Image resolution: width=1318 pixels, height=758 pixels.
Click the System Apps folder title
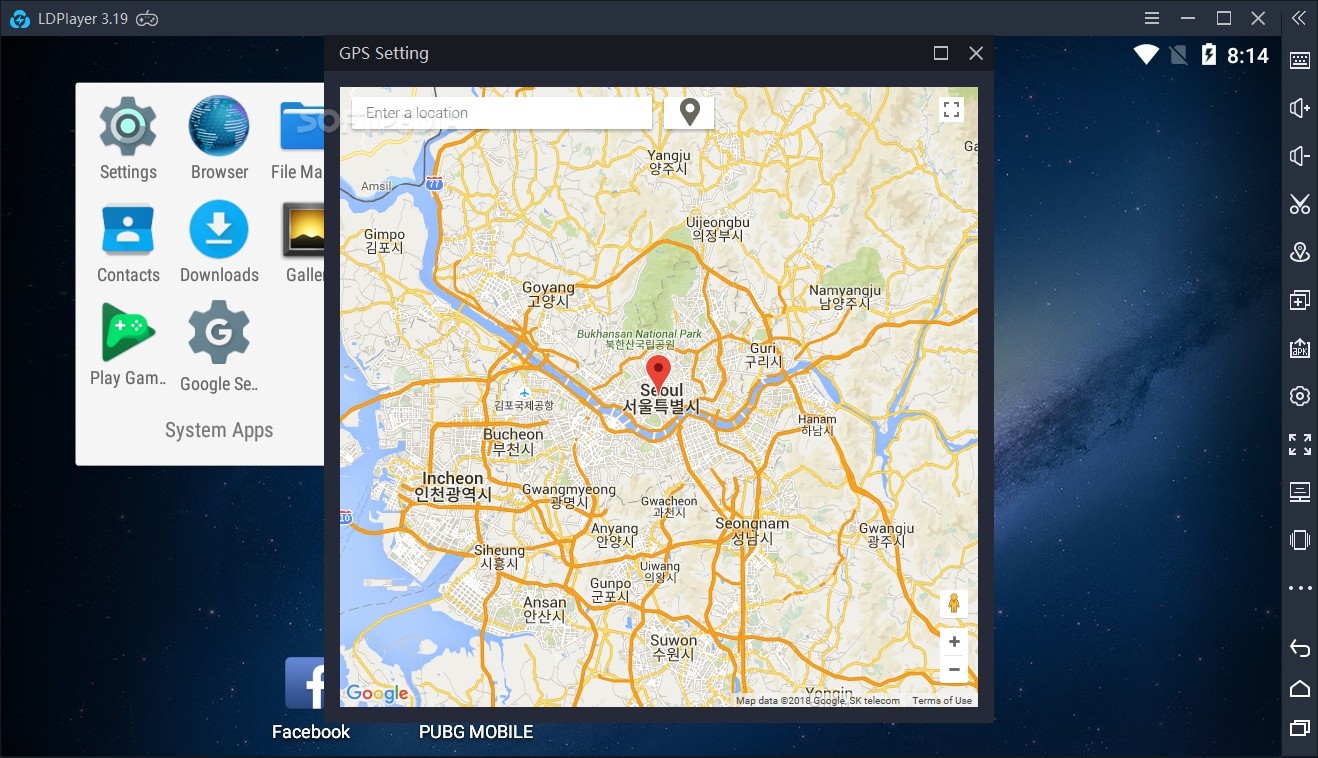pos(219,431)
